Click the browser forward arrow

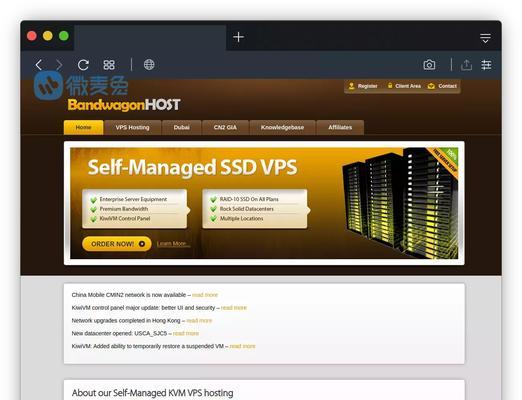click(x=59, y=65)
